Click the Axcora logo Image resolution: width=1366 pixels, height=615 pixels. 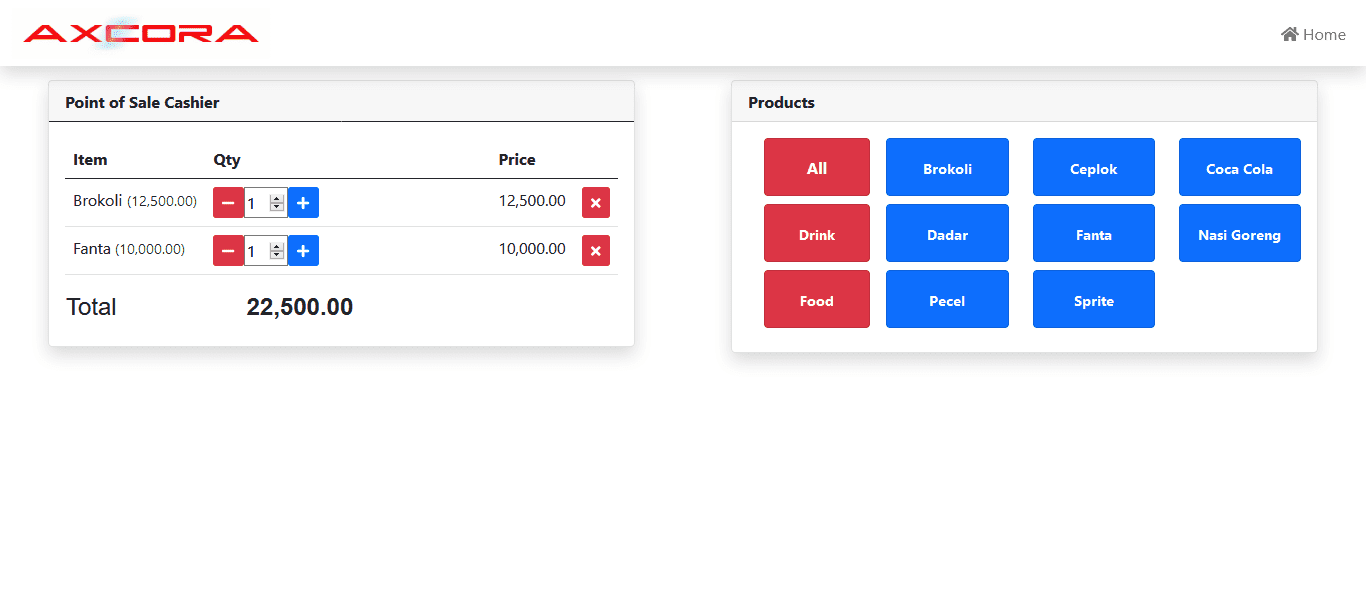click(x=141, y=34)
